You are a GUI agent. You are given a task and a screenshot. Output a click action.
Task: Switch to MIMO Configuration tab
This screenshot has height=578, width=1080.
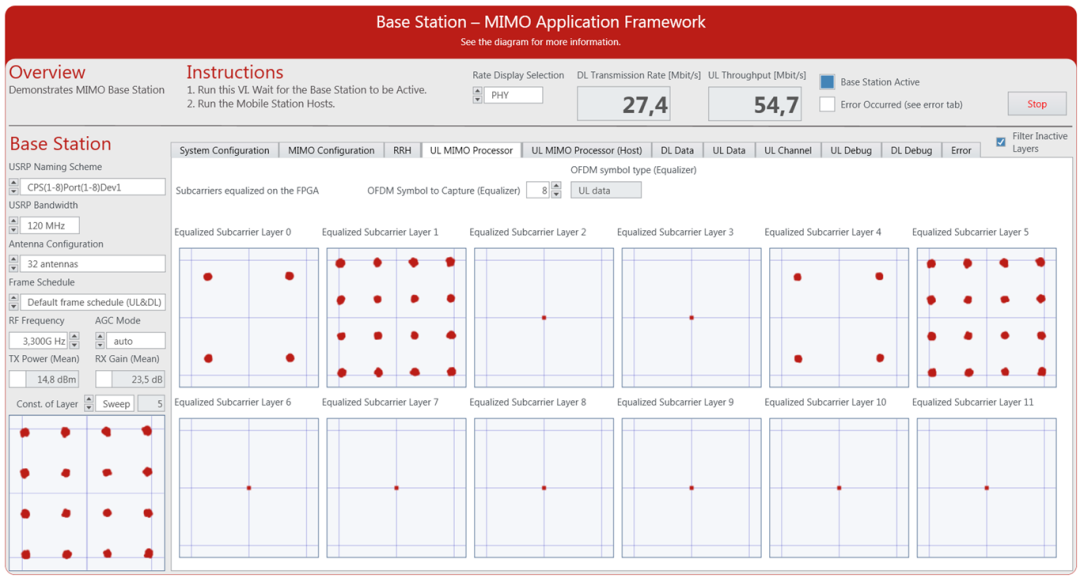[x=331, y=151]
